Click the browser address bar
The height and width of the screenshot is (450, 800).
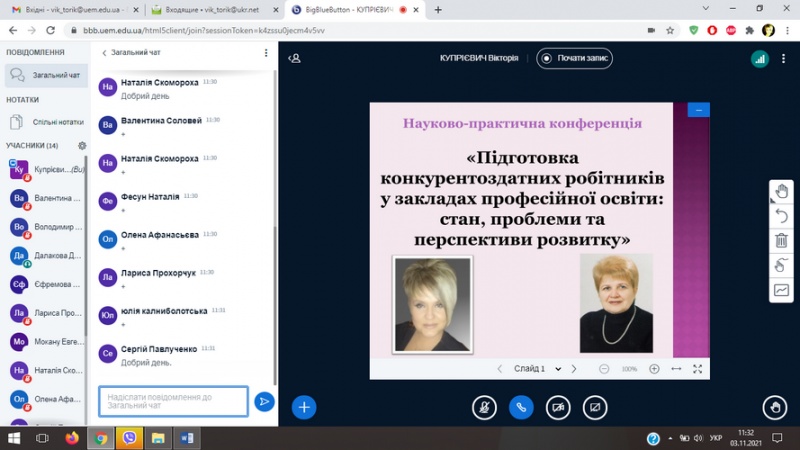pos(357,31)
